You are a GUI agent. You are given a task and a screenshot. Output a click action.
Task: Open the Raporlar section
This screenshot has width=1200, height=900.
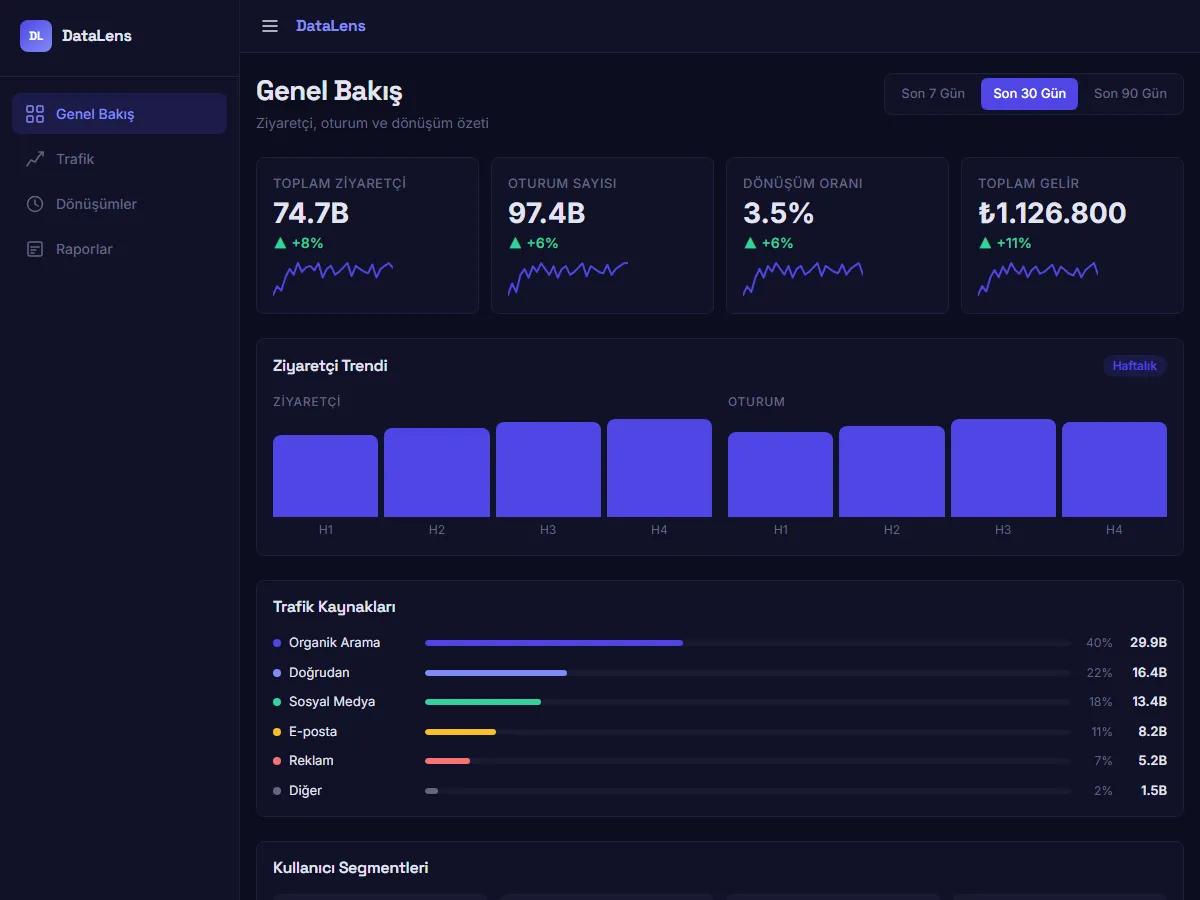tap(120, 249)
